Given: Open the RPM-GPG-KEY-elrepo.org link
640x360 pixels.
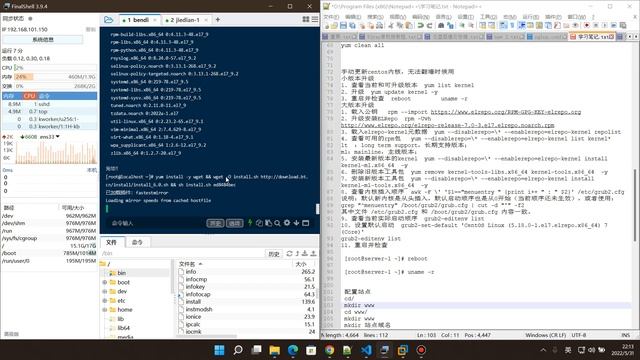Looking at the screenshot, I should [506, 112].
